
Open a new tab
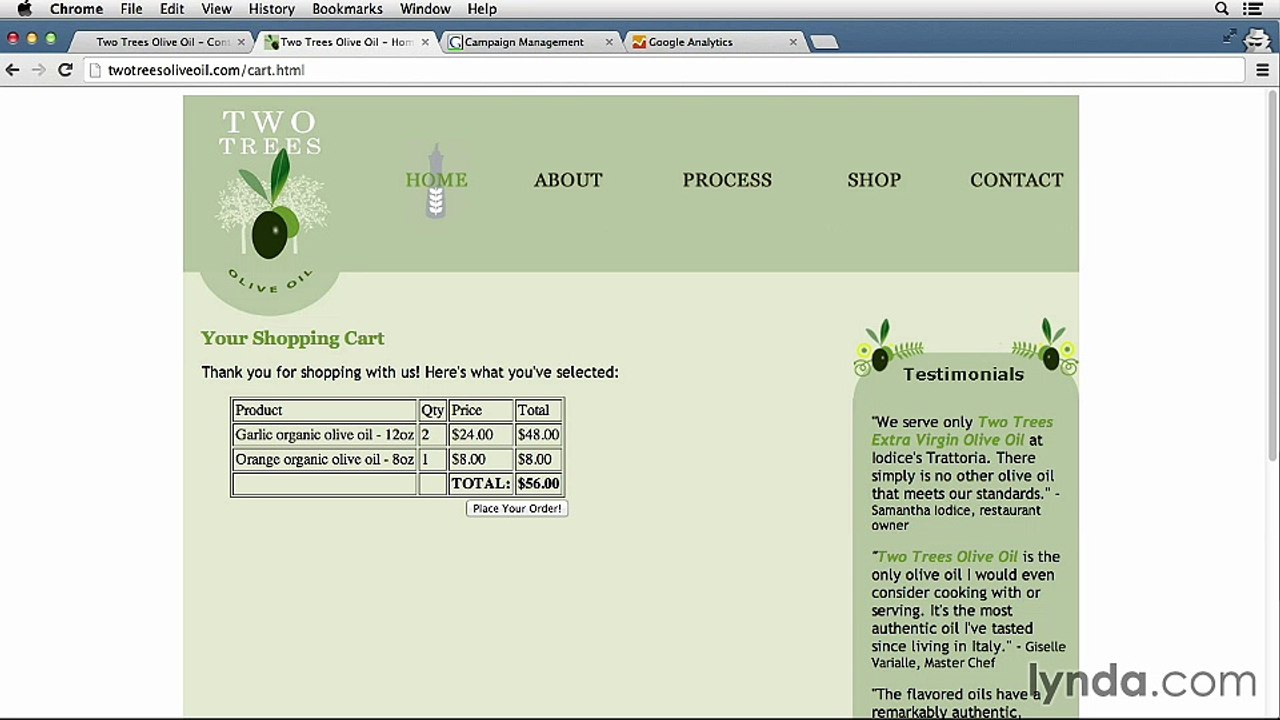[824, 42]
